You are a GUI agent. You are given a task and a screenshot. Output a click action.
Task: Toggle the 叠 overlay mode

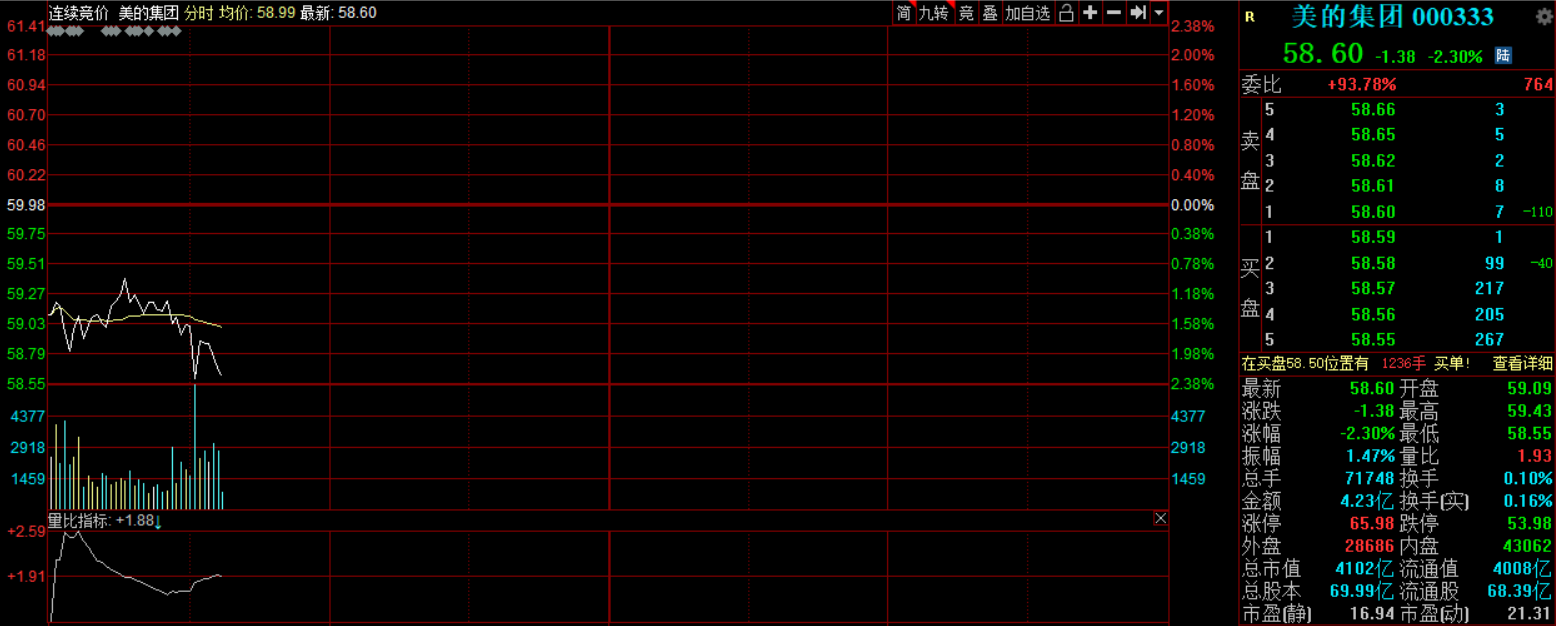tap(989, 13)
